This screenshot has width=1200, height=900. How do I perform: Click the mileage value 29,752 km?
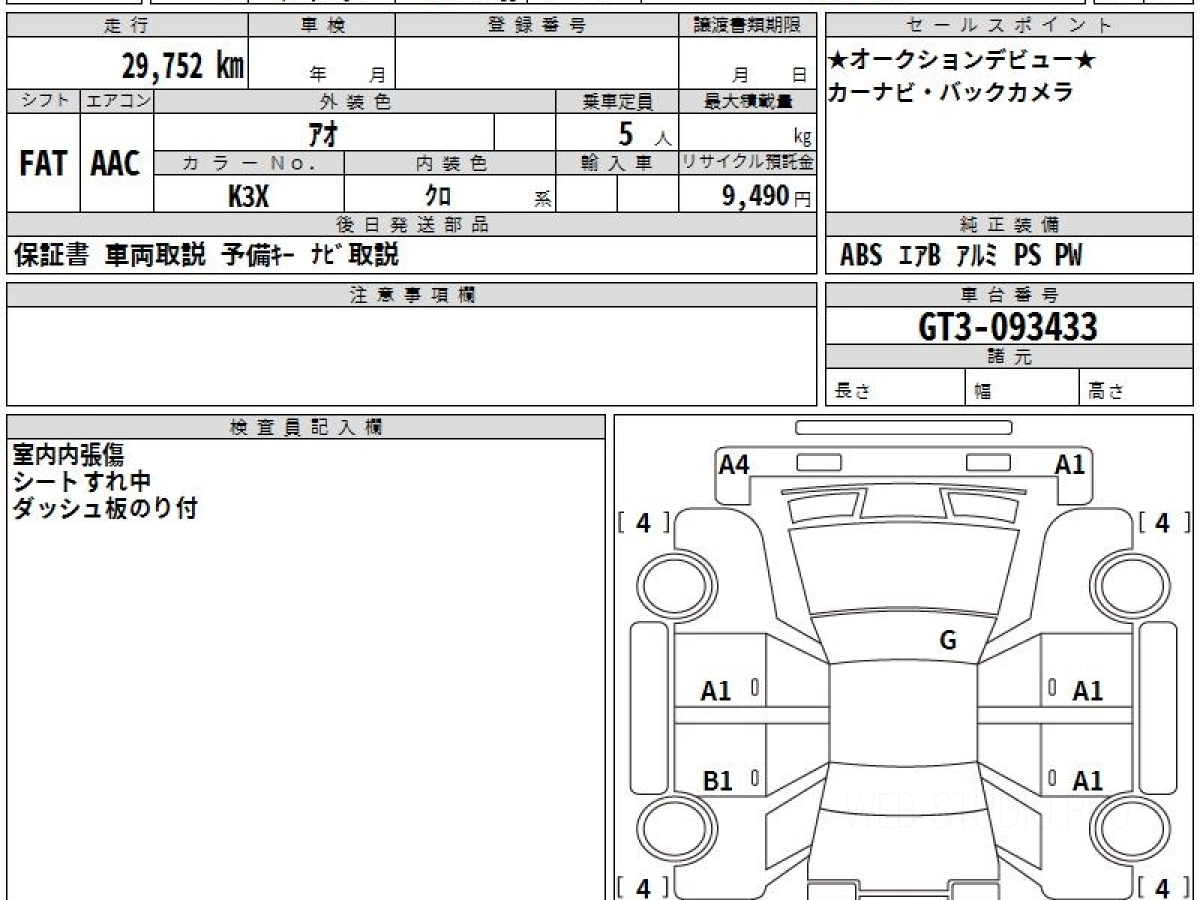(183, 66)
